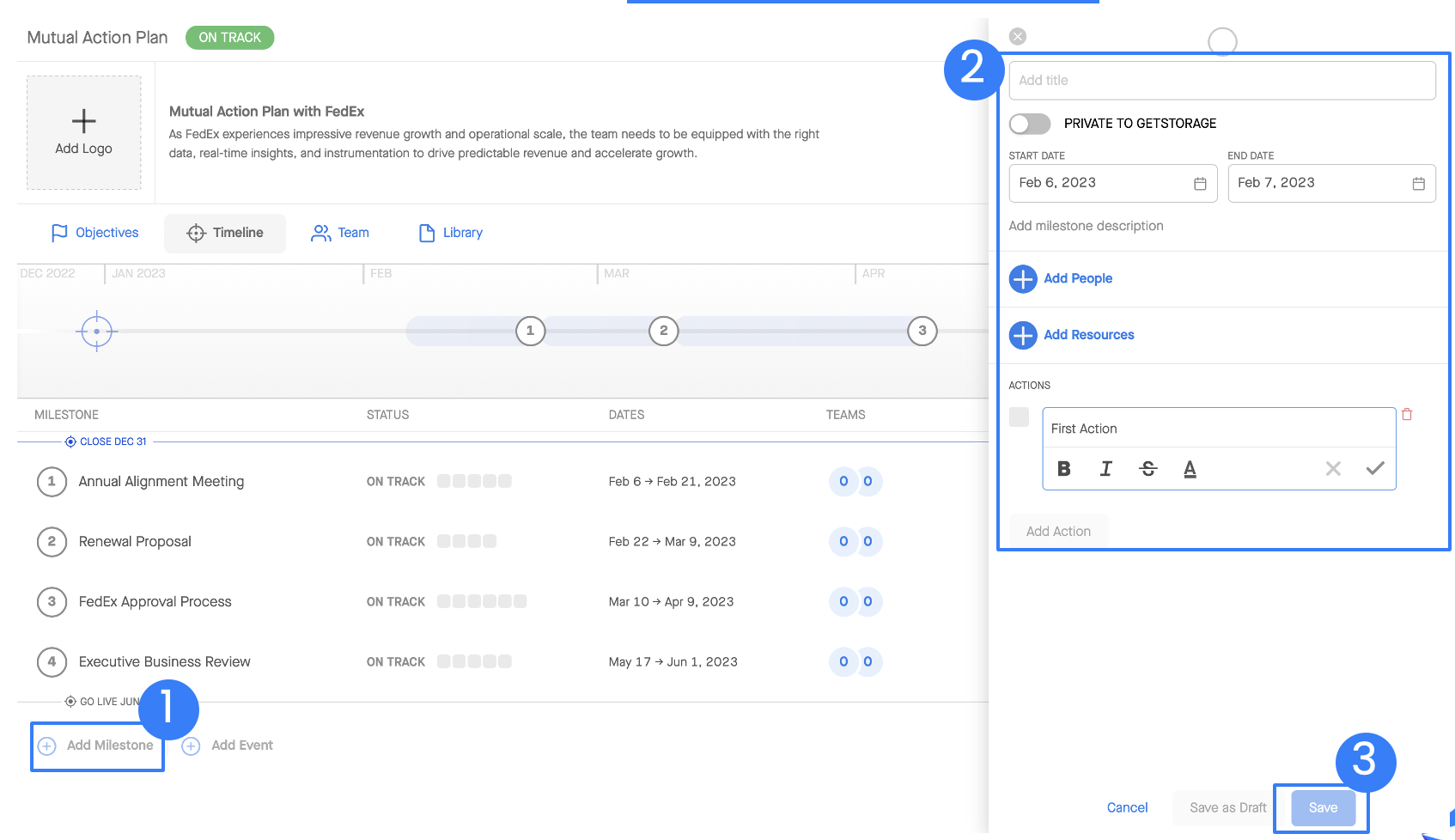The width and height of the screenshot is (1455, 840).
Task: Click the Add title input field
Action: coord(1222,80)
